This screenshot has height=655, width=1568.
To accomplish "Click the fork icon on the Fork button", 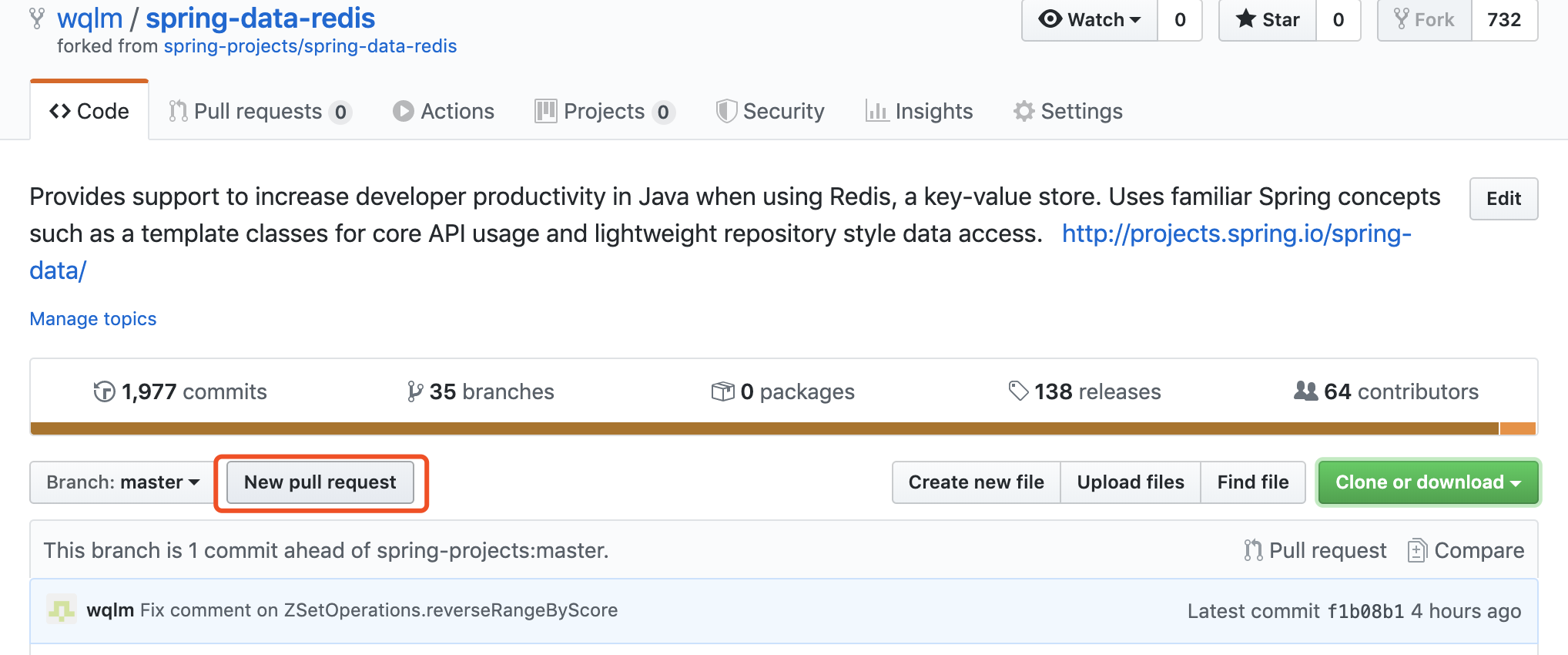I will (x=1402, y=18).
